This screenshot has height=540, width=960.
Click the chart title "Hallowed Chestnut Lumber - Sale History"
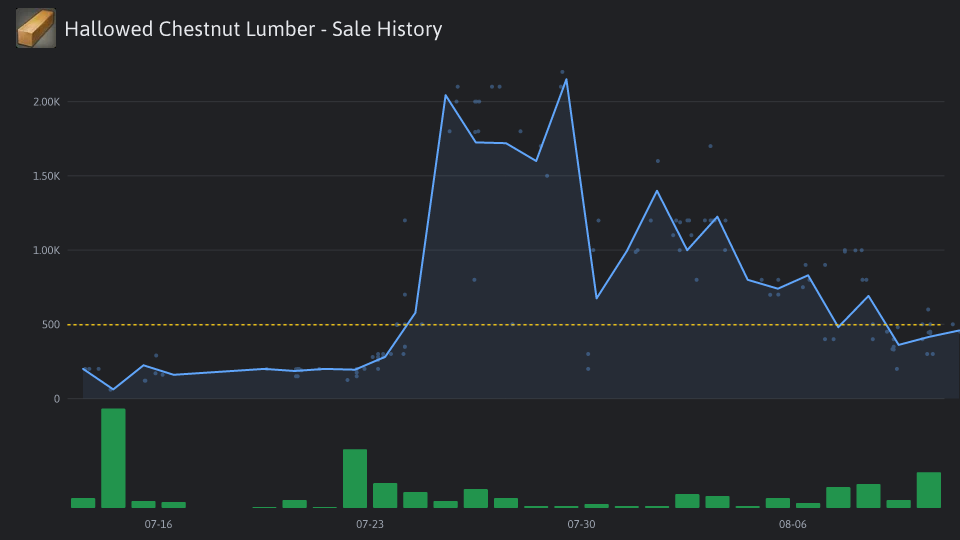pyautogui.click(x=253, y=29)
